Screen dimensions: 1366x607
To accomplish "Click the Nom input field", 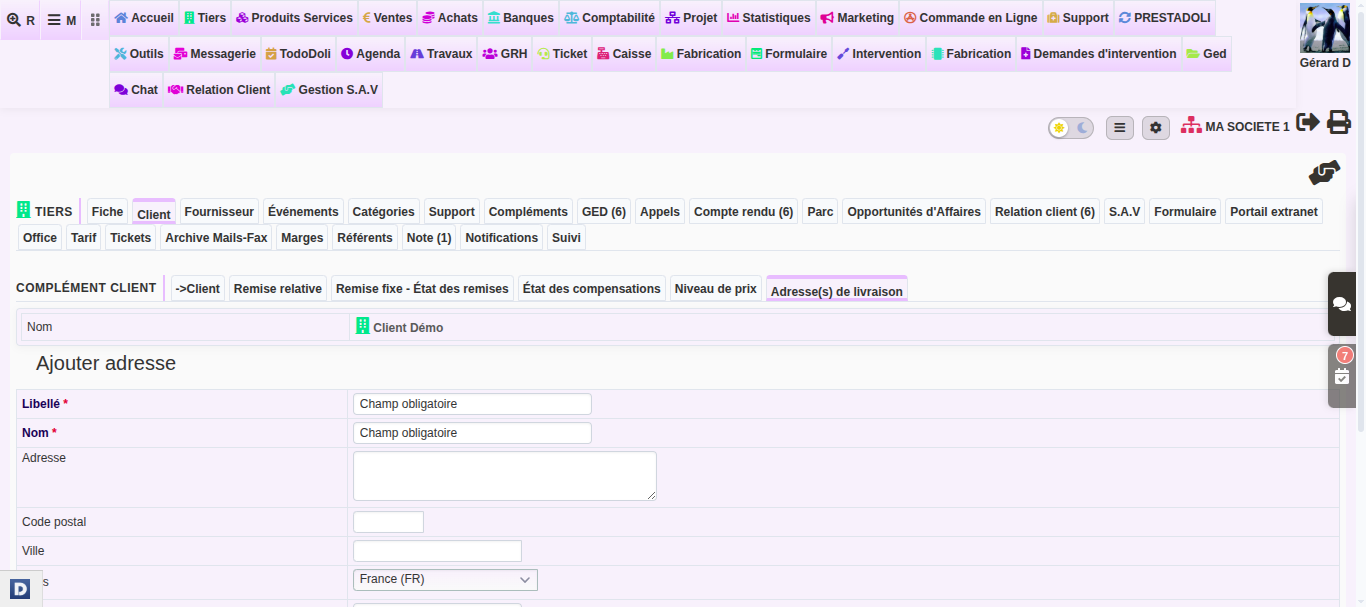I will (x=472, y=433).
